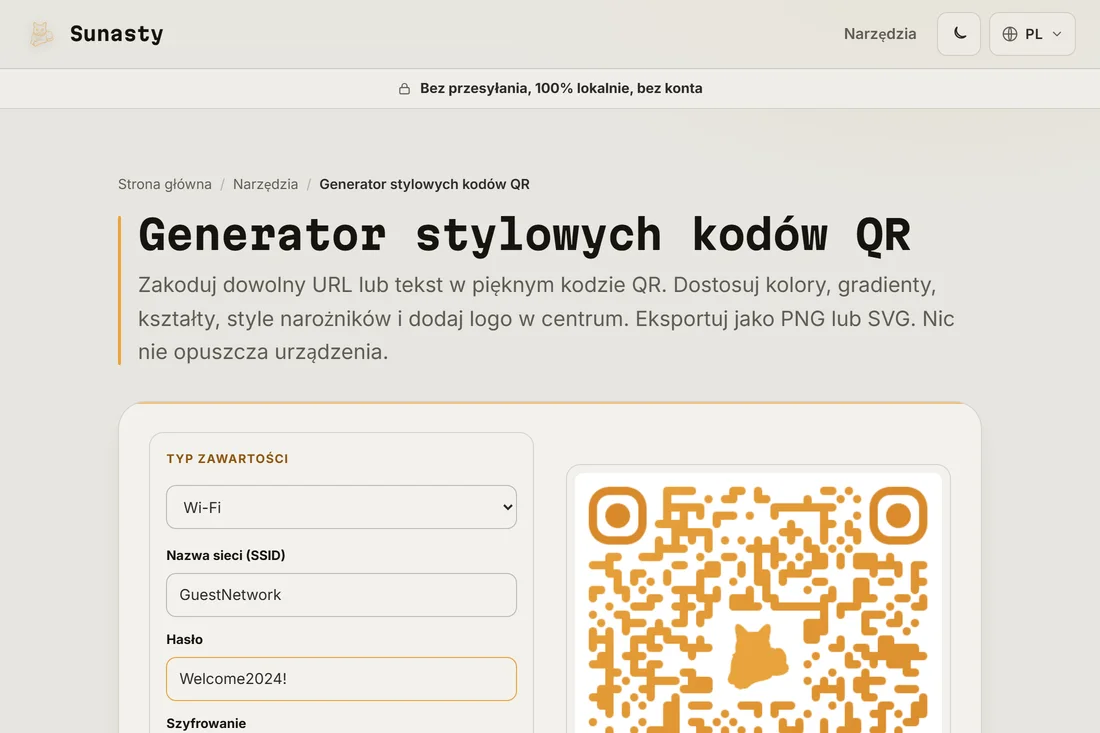1100x733 pixels.
Task: Click the Sunasty cat logo icon
Action: click(41, 34)
